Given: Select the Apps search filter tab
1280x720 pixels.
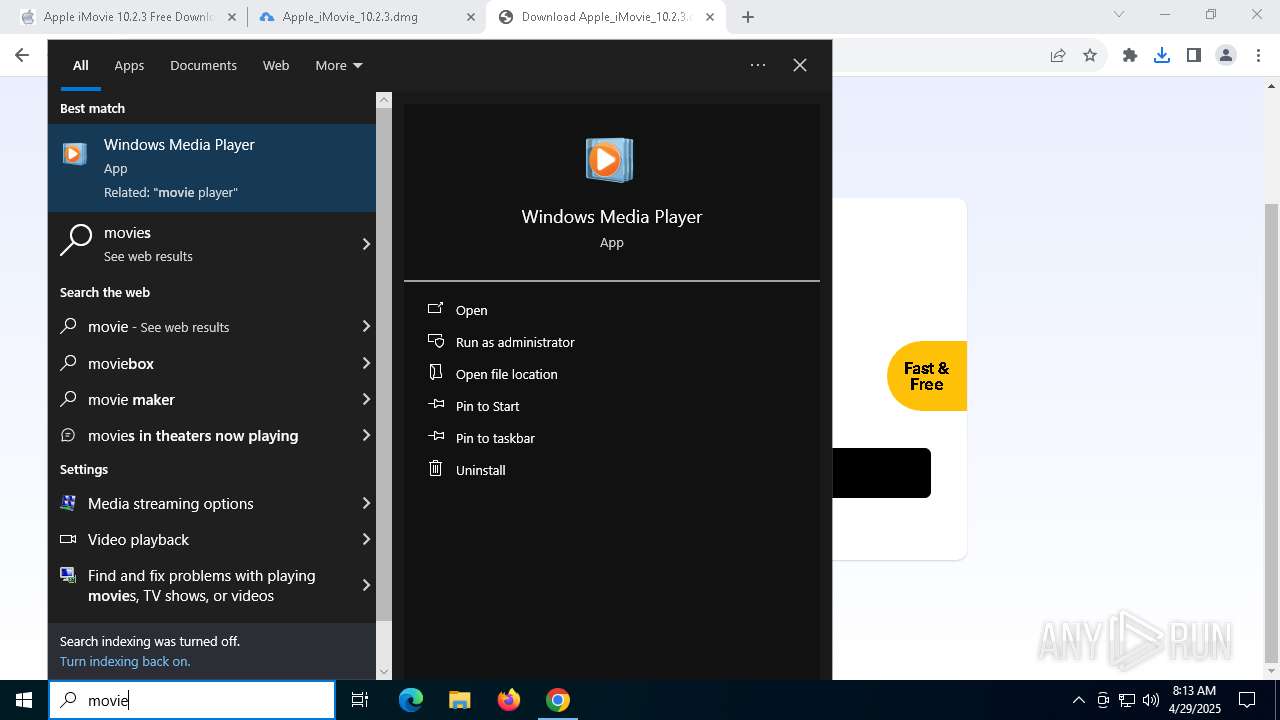Looking at the screenshot, I should (x=129, y=65).
